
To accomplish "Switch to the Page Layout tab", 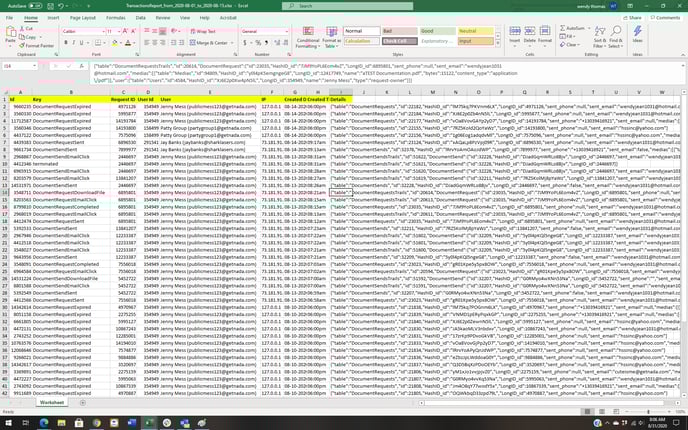I will coord(84,17).
